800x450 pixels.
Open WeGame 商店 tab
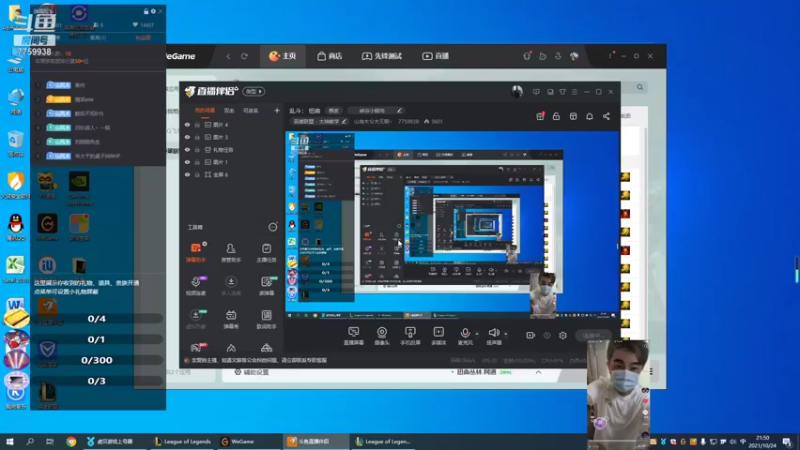click(329, 56)
